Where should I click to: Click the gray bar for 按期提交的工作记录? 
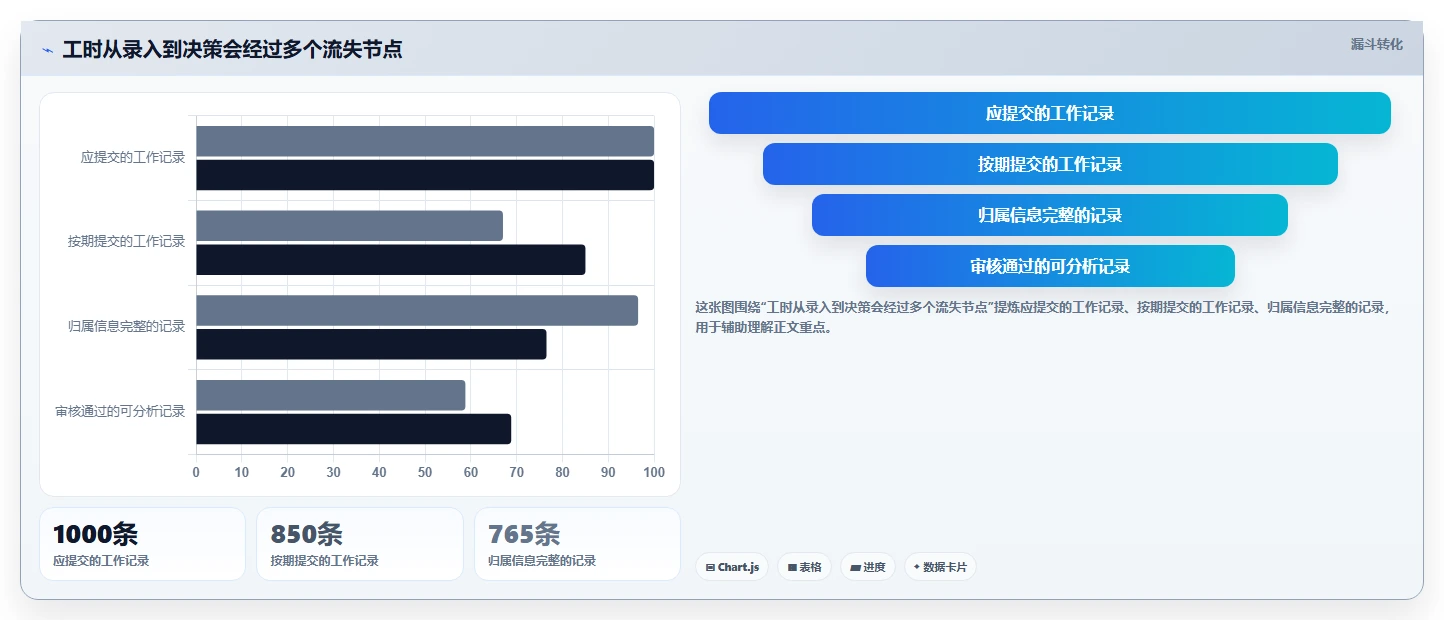click(x=349, y=226)
